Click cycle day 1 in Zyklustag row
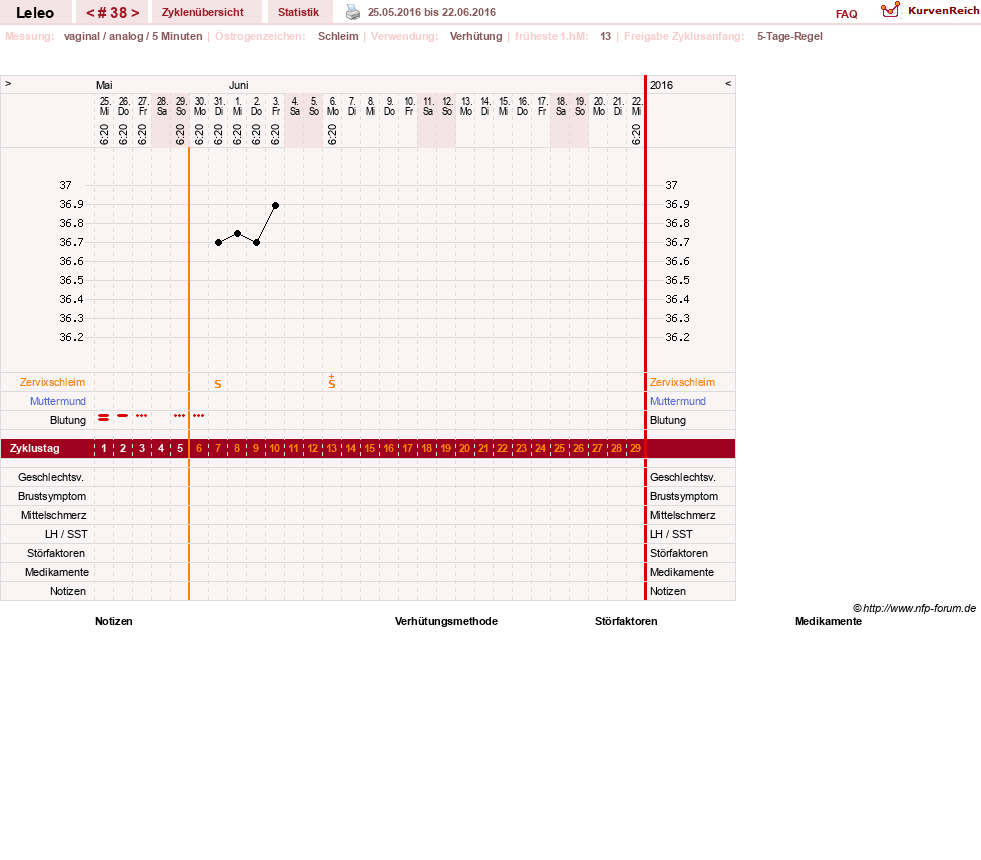The height and width of the screenshot is (860, 981). point(104,448)
